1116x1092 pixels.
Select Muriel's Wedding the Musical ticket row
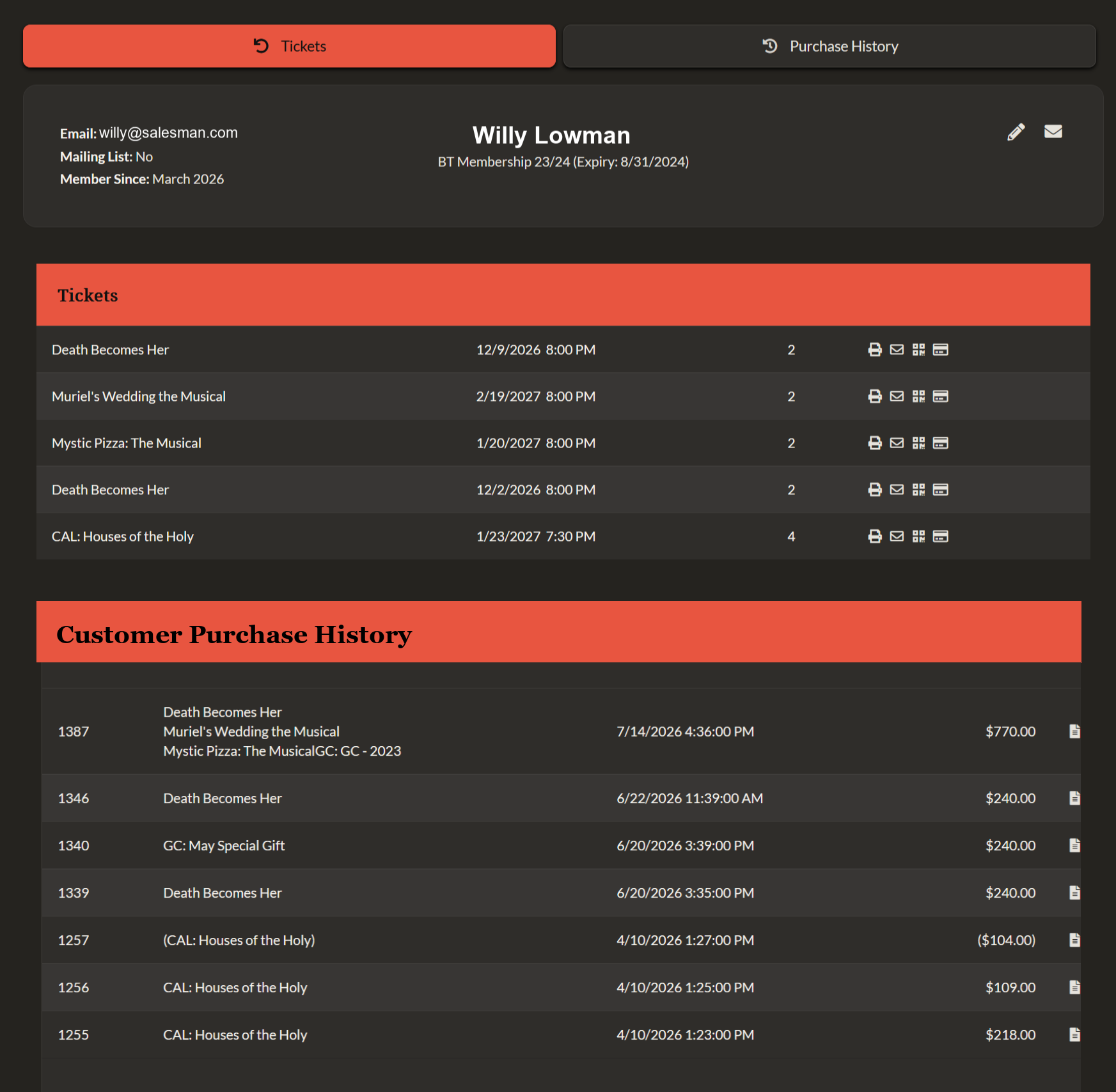click(563, 396)
